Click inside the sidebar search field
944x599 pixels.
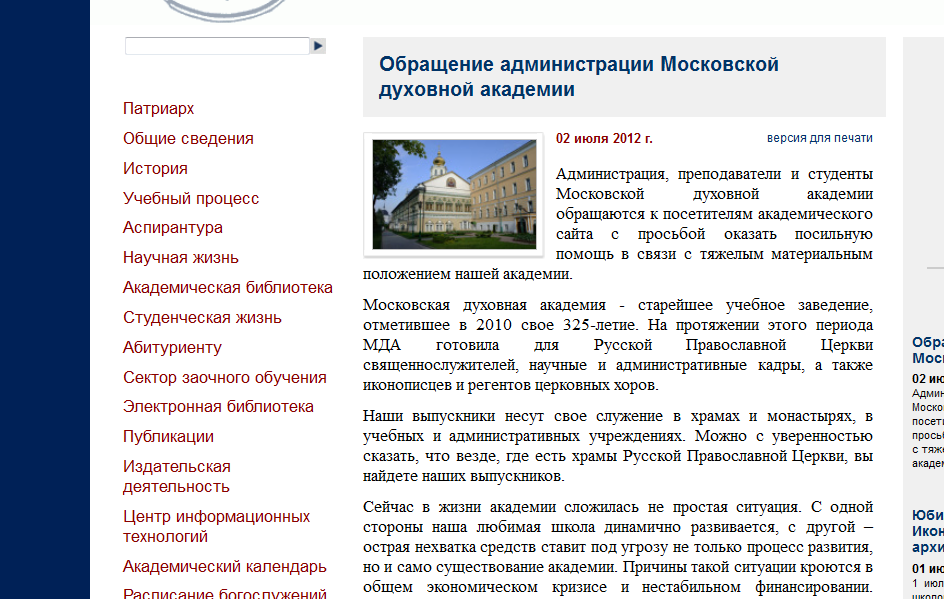(x=217, y=46)
